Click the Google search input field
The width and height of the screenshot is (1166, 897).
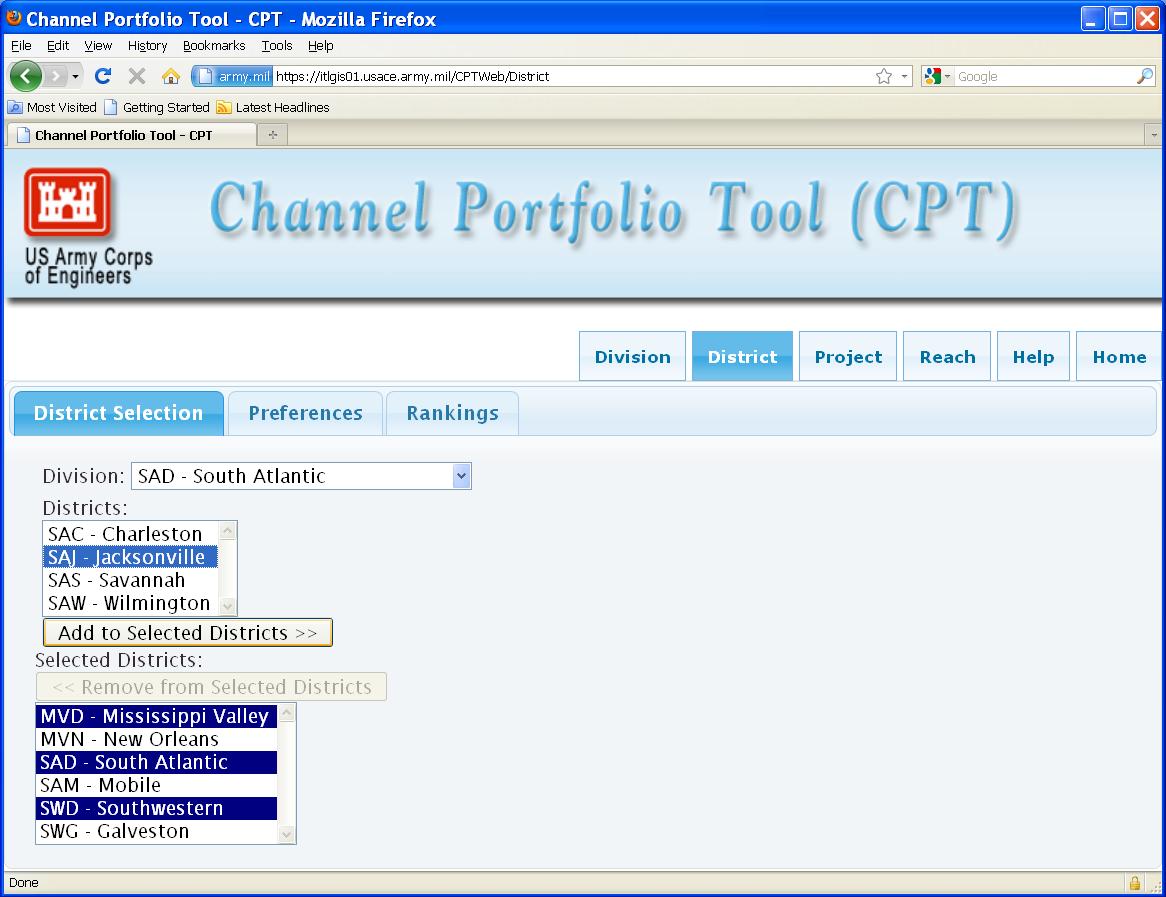1045,76
